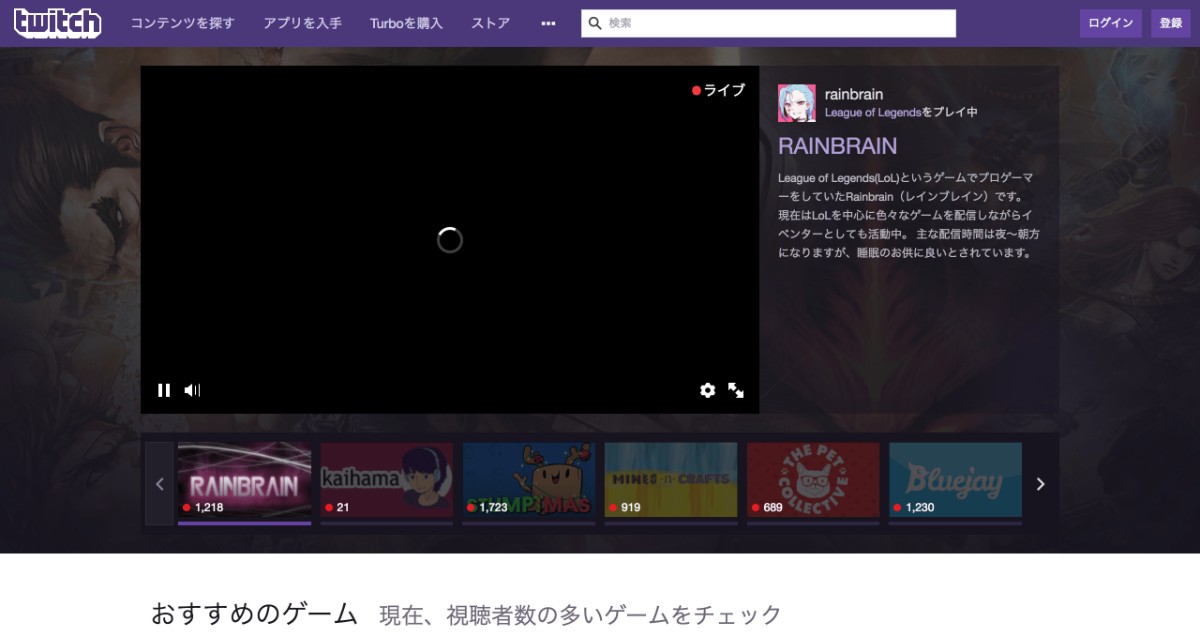Viewport: 1200px width, 637px height.
Task: Click the ログイン button
Action: 1111,23
